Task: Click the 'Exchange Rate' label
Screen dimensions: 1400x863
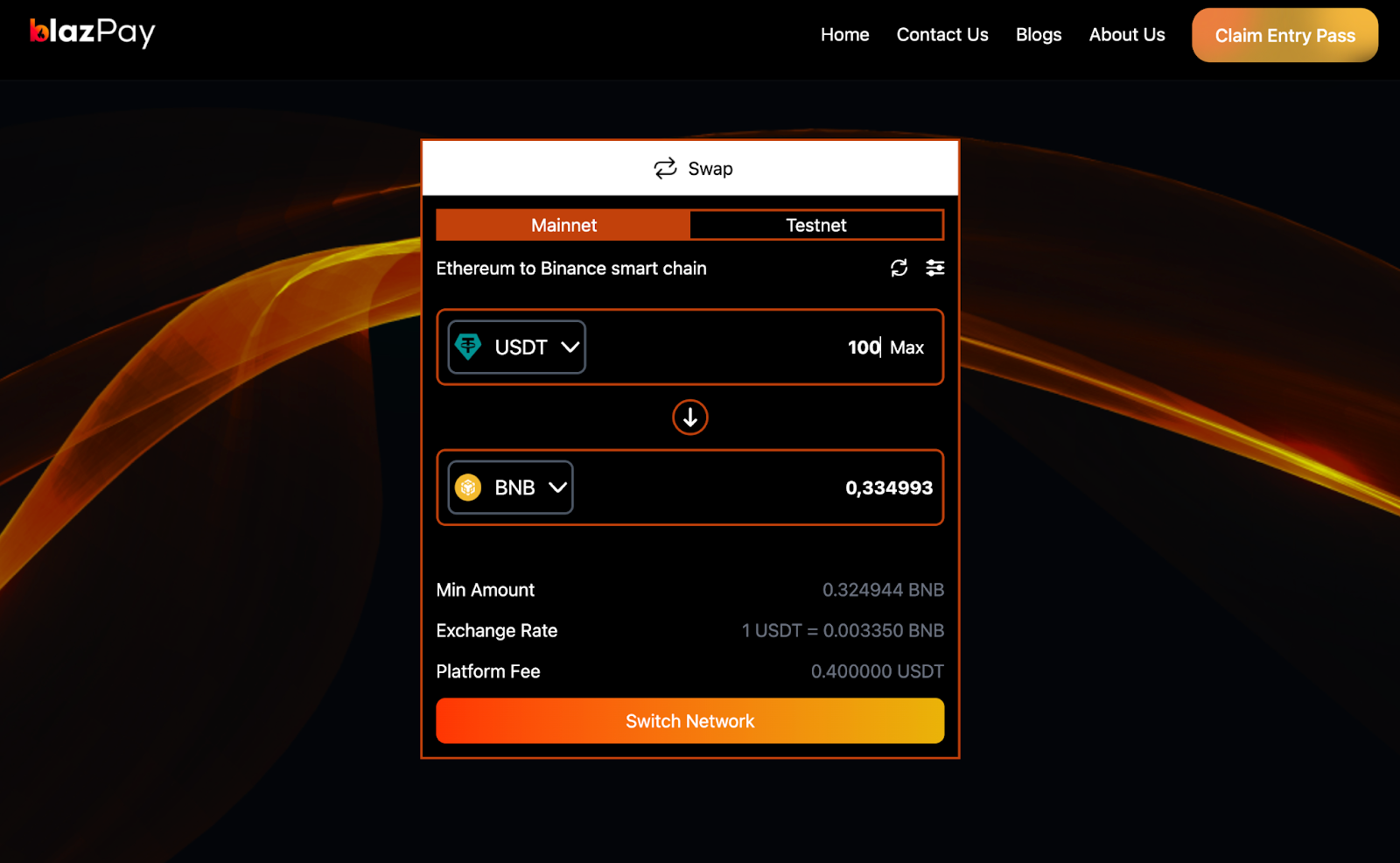Action: pos(496,630)
